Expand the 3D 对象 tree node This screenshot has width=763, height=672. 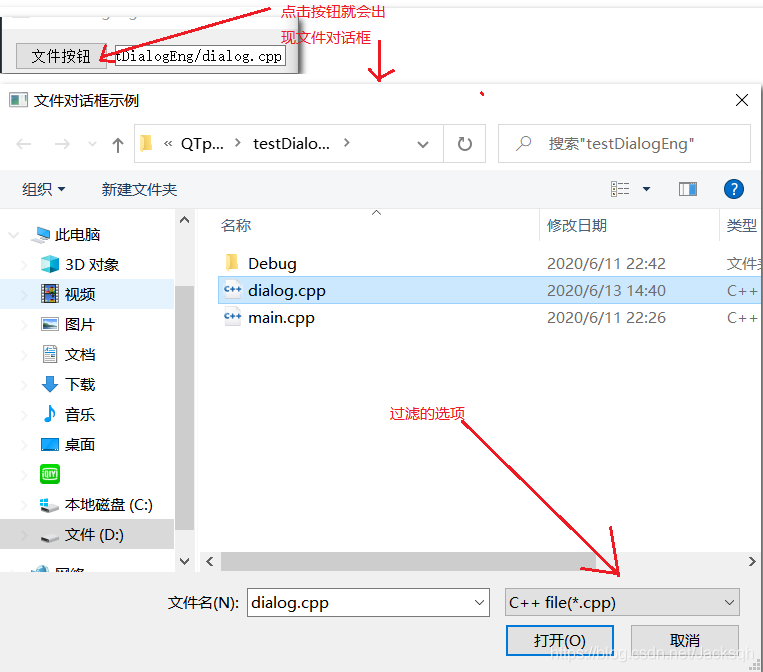point(24,265)
